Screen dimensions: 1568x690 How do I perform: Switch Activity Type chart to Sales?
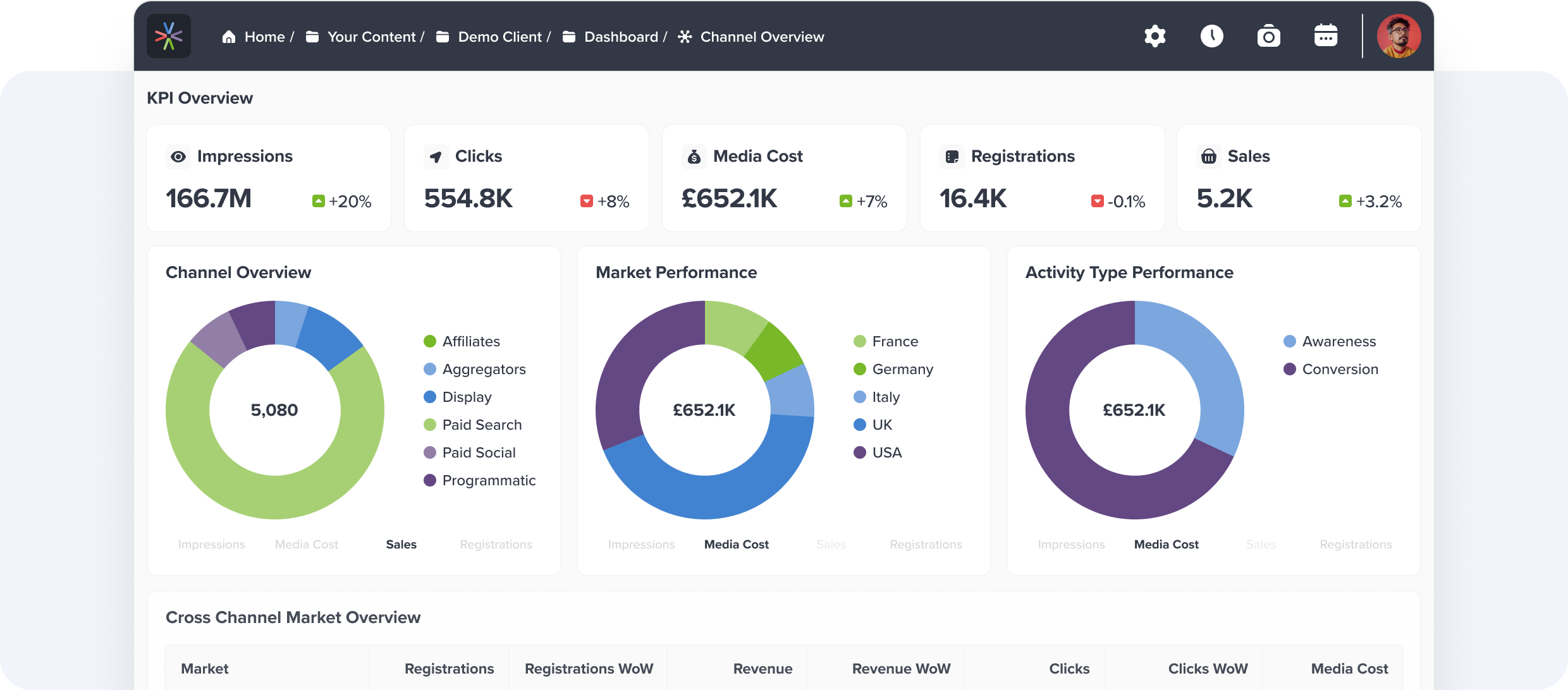pos(1261,544)
